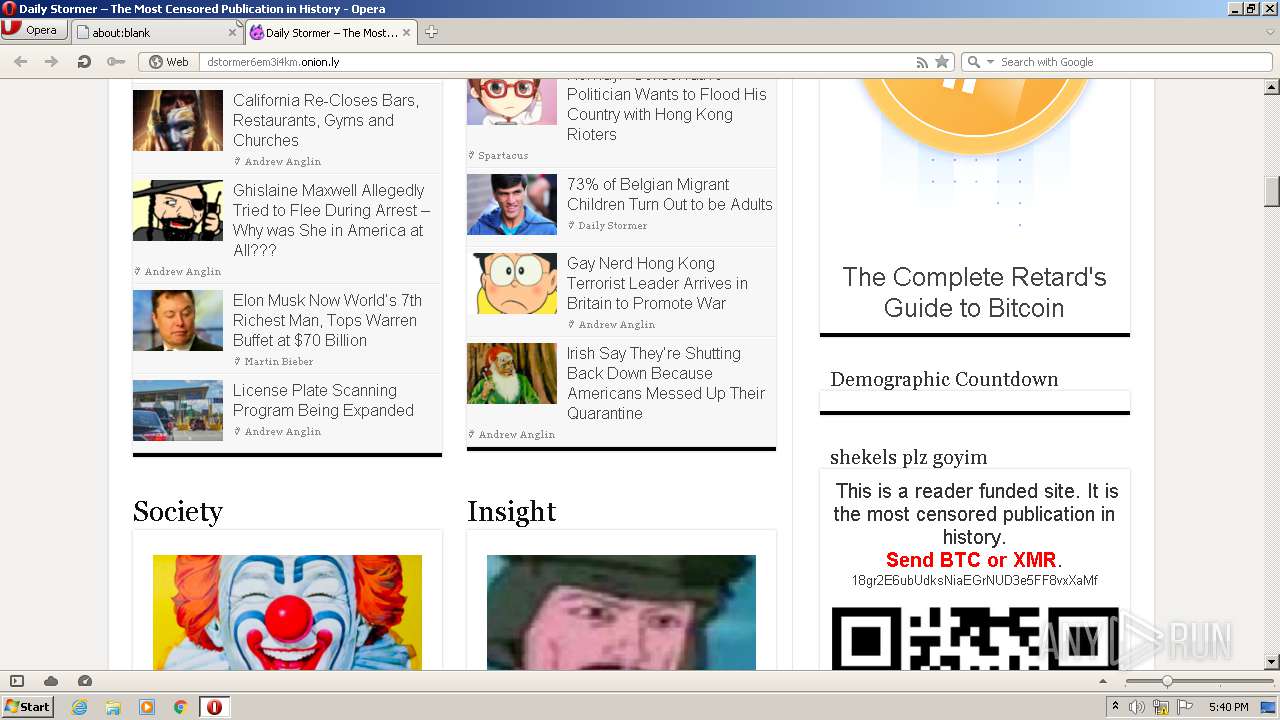The width and height of the screenshot is (1280, 720).
Task: Bookmark the page with the star icon
Action: coord(942,62)
